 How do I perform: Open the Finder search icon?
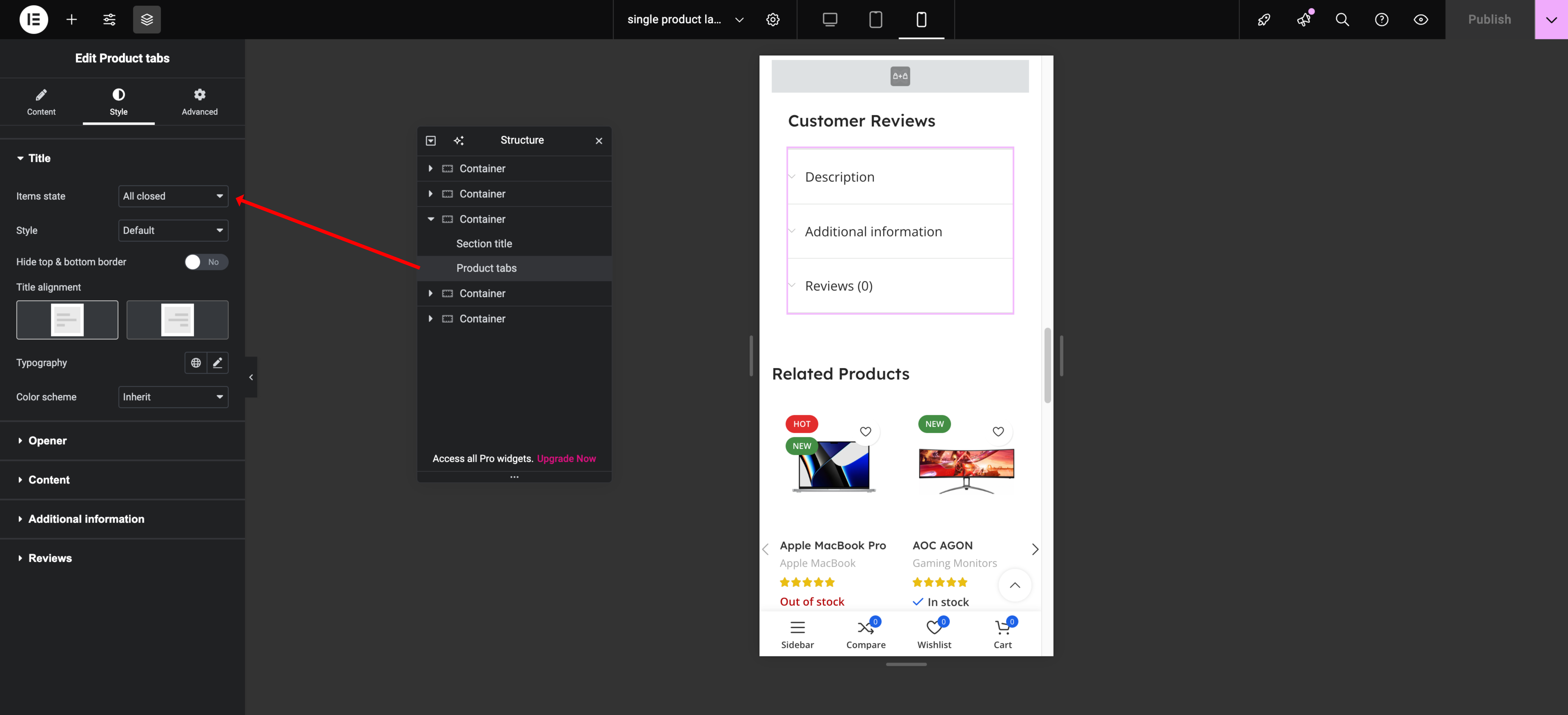[x=1342, y=19]
